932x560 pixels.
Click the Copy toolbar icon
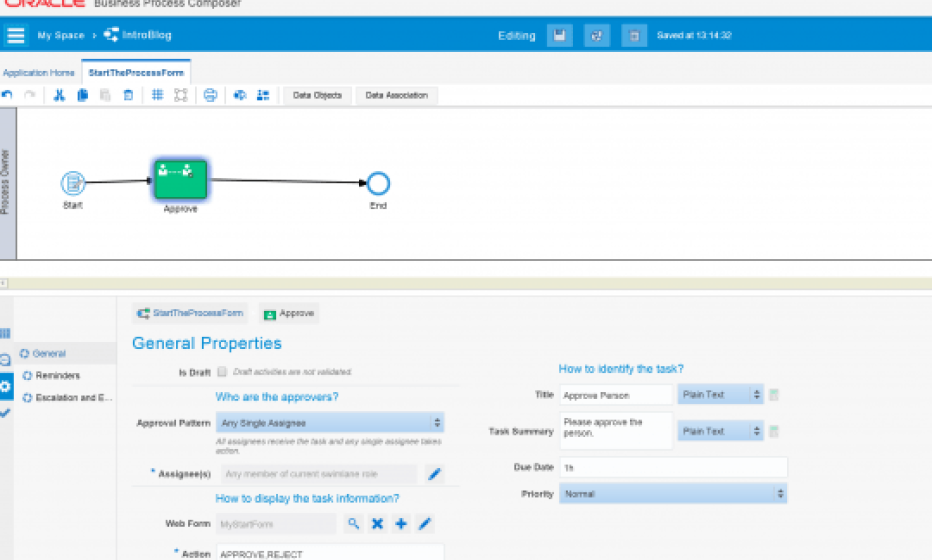click(x=83, y=95)
